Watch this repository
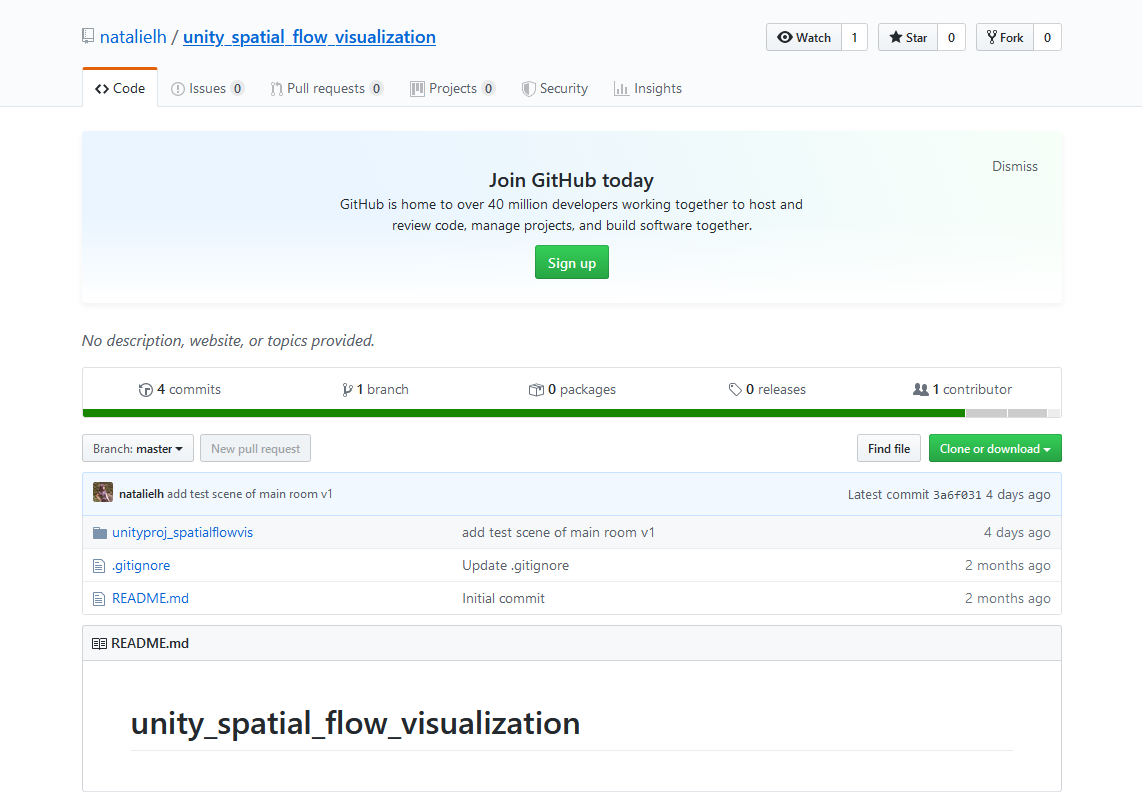The image size is (1142, 801). [x=804, y=37]
